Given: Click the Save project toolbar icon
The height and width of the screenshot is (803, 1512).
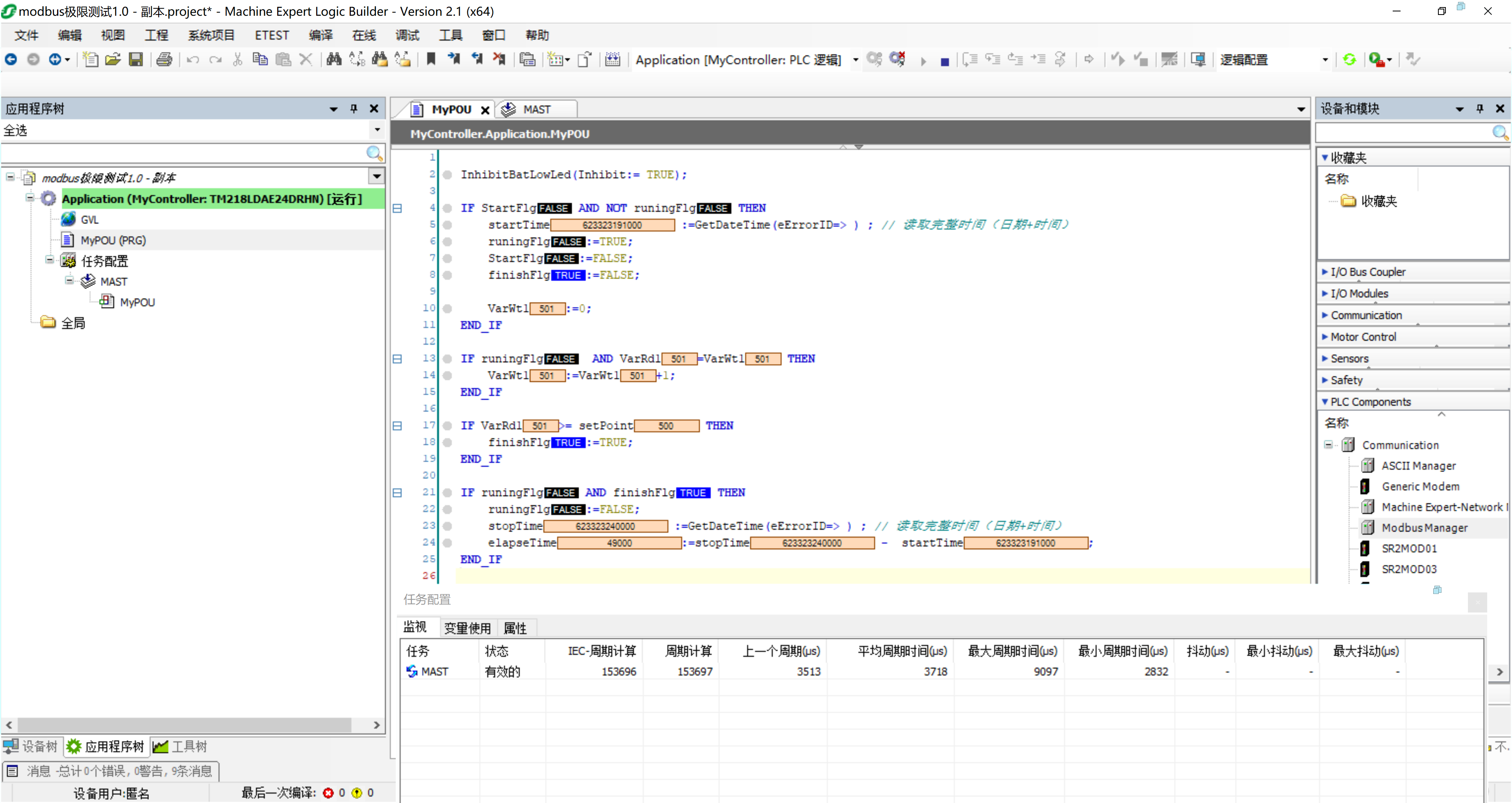Looking at the screenshot, I should (135, 60).
